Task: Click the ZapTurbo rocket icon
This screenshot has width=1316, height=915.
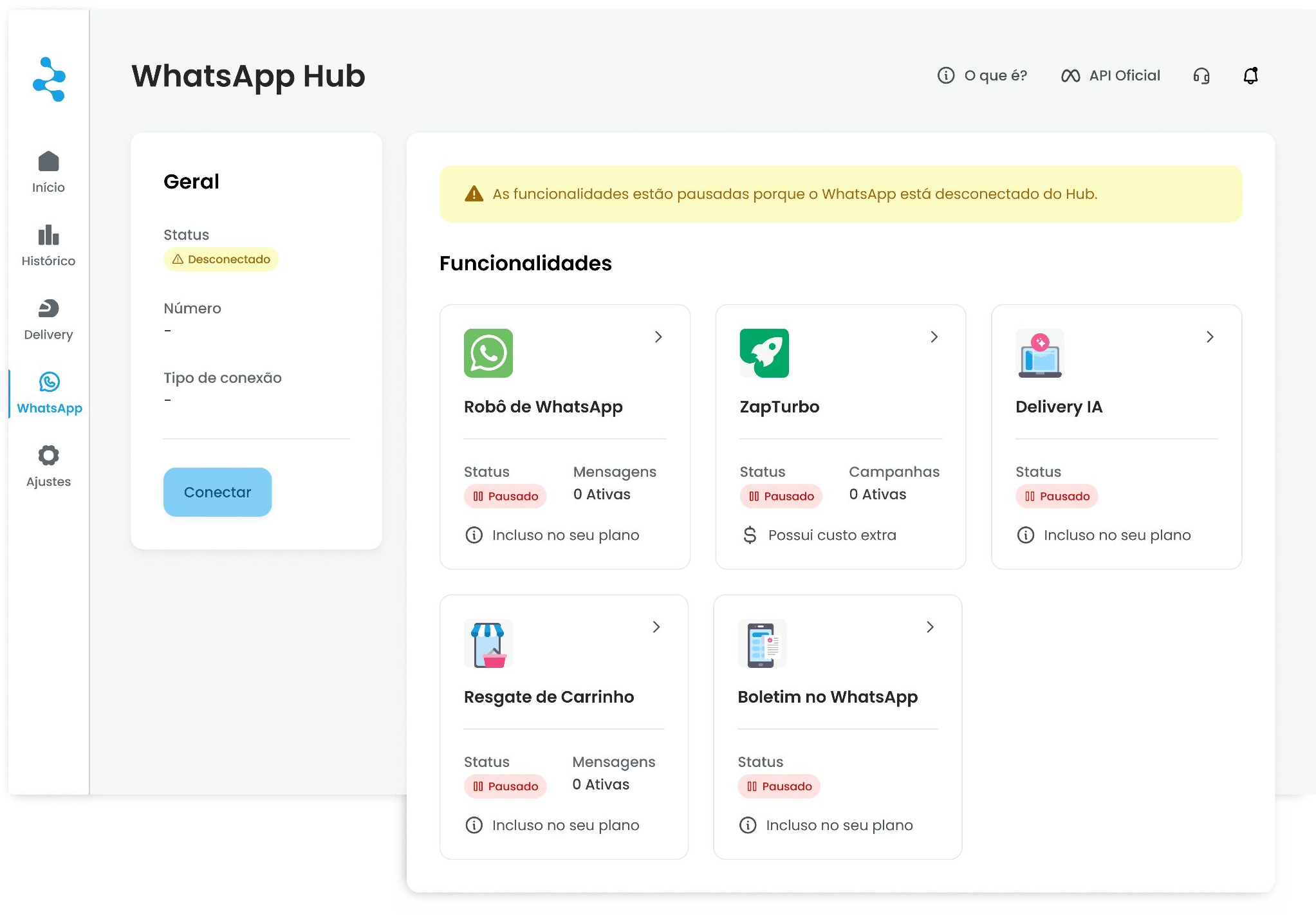Action: click(x=765, y=353)
